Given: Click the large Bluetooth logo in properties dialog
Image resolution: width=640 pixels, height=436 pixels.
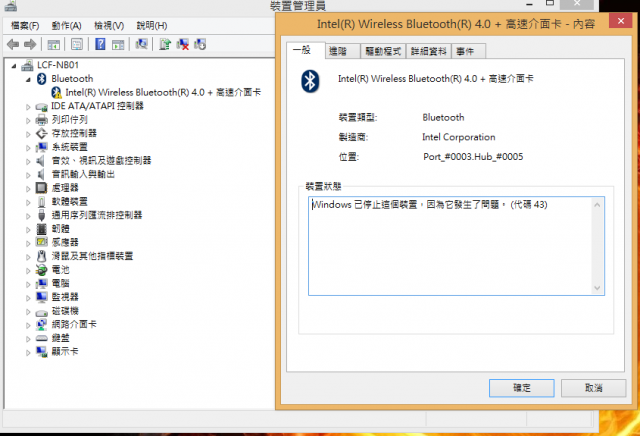Looking at the screenshot, I should tap(310, 81).
